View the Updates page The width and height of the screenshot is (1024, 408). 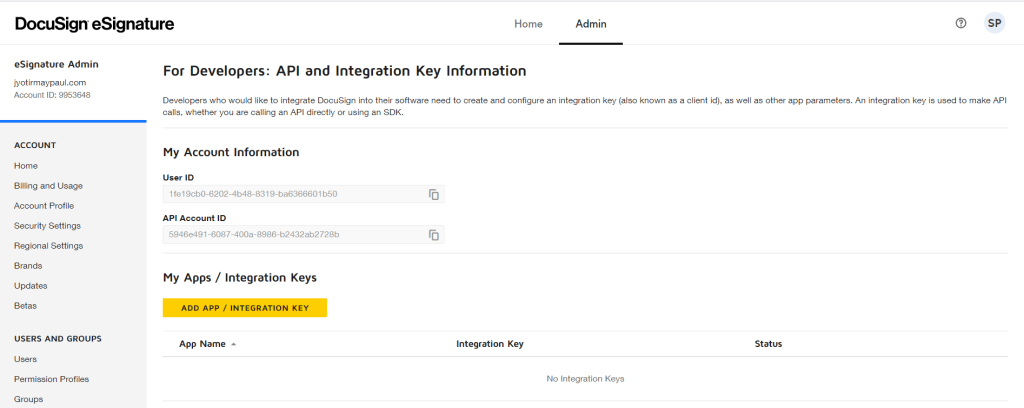coord(30,286)
